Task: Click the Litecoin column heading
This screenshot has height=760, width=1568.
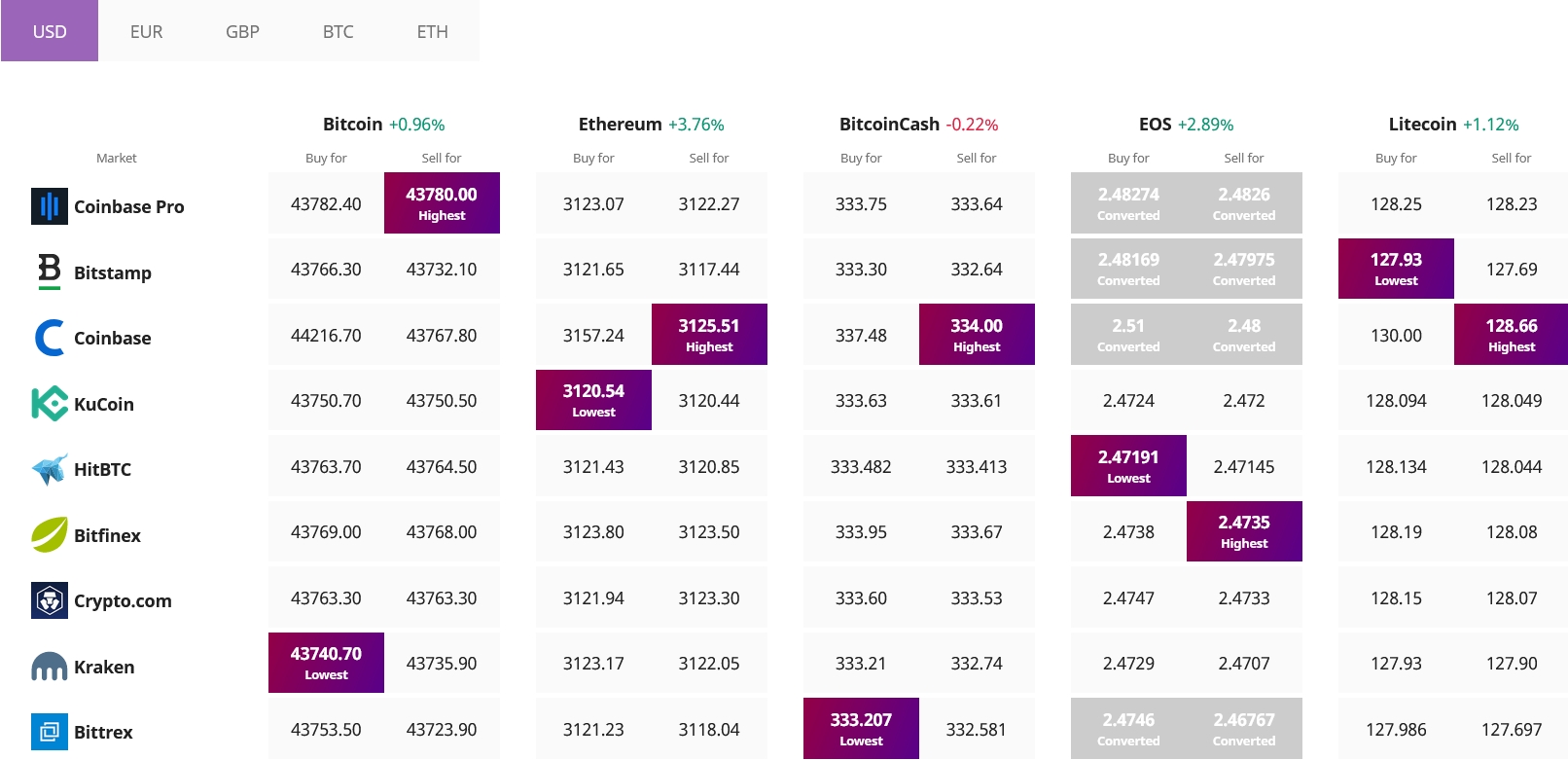Action: point(1422,124)
